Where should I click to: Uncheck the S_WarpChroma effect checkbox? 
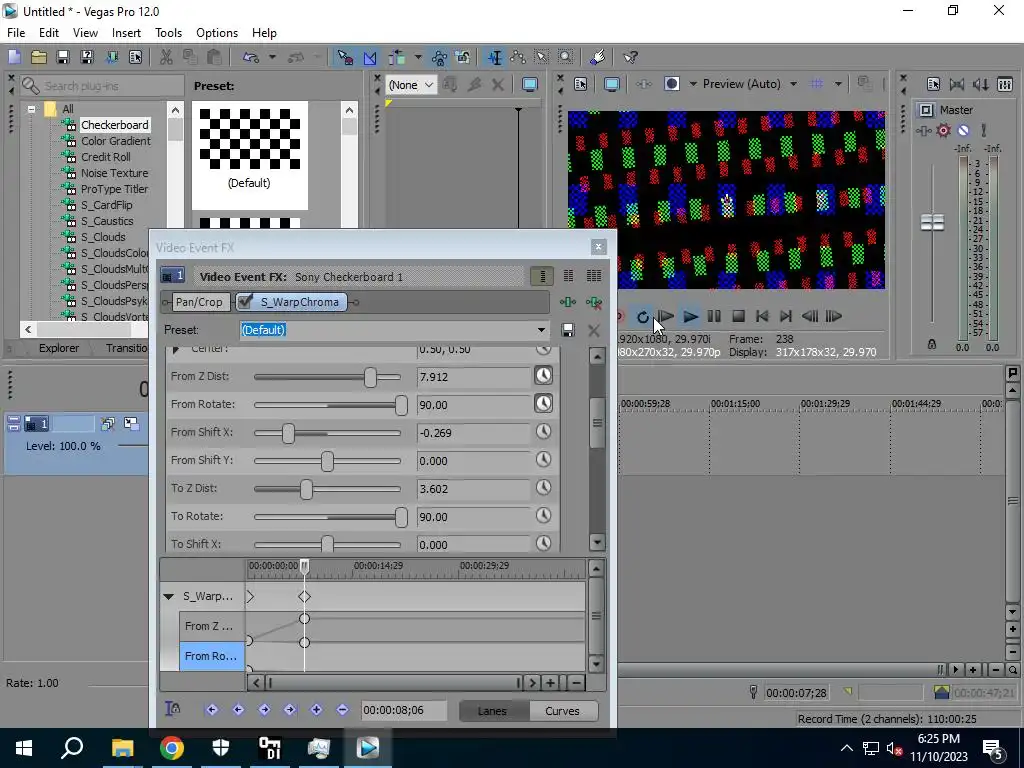tap(246, 302)
